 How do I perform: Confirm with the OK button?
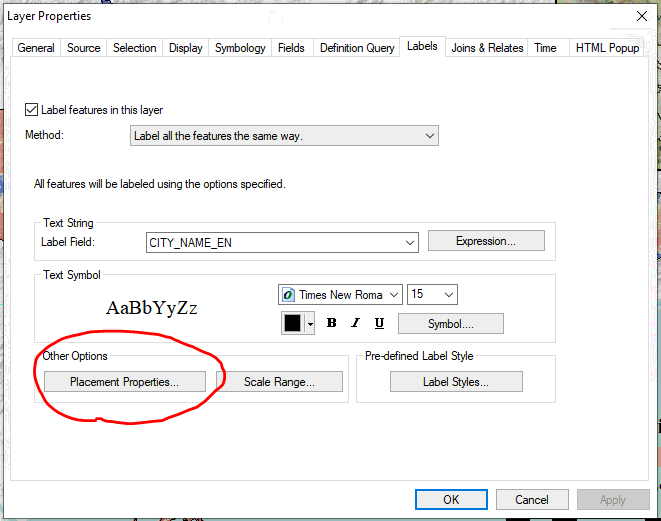(451, 500)
